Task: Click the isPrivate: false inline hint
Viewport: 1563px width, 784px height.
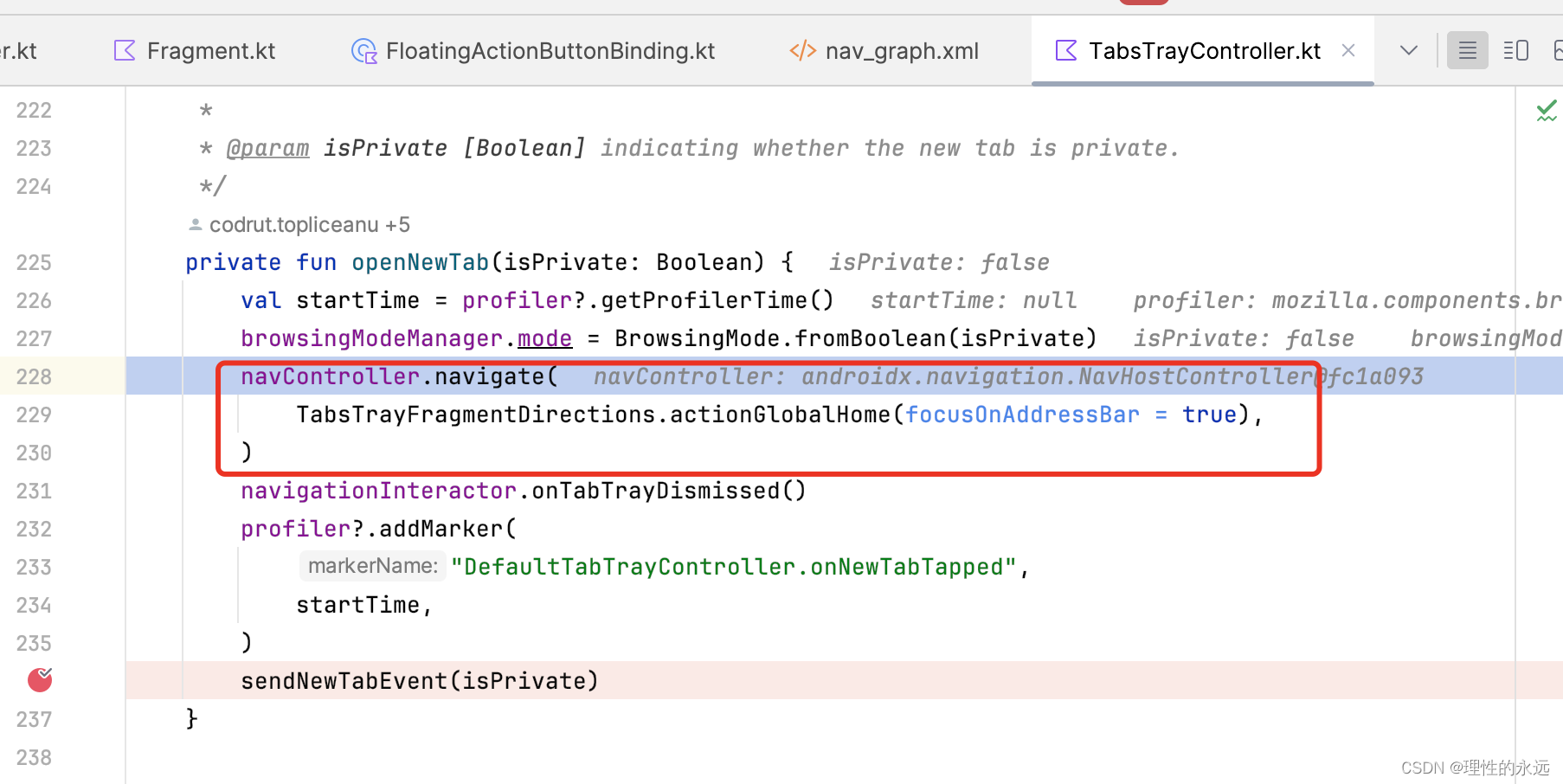Action: coord(937,261)
